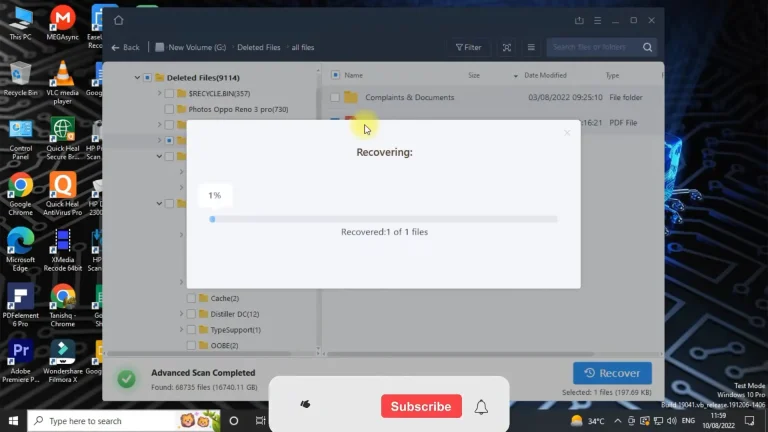The image size is (768, 432).
Task: Click the file list horizontal scrollbar
Action: click(460, 354)
